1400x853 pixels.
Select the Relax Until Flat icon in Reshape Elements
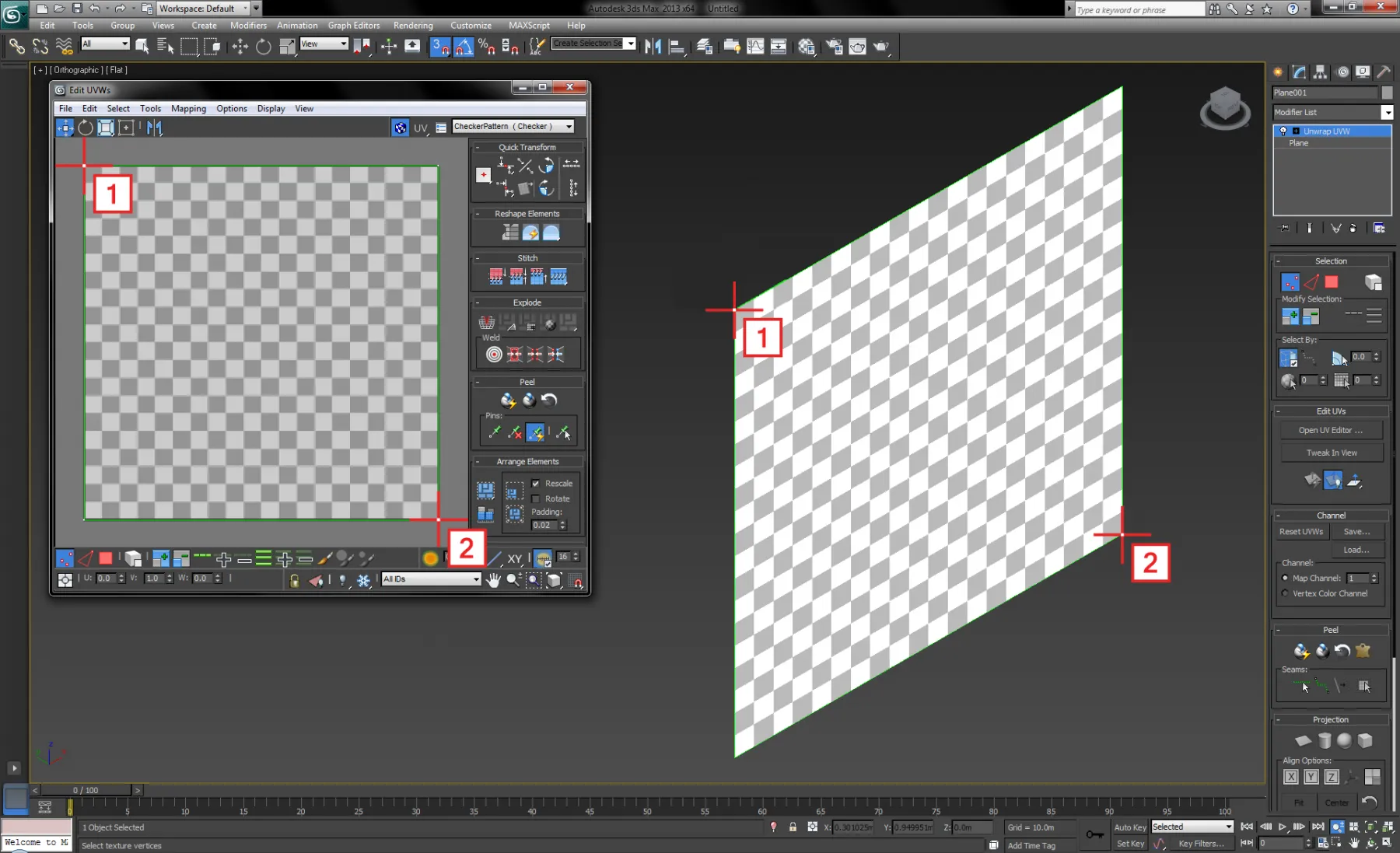(530, 232)
